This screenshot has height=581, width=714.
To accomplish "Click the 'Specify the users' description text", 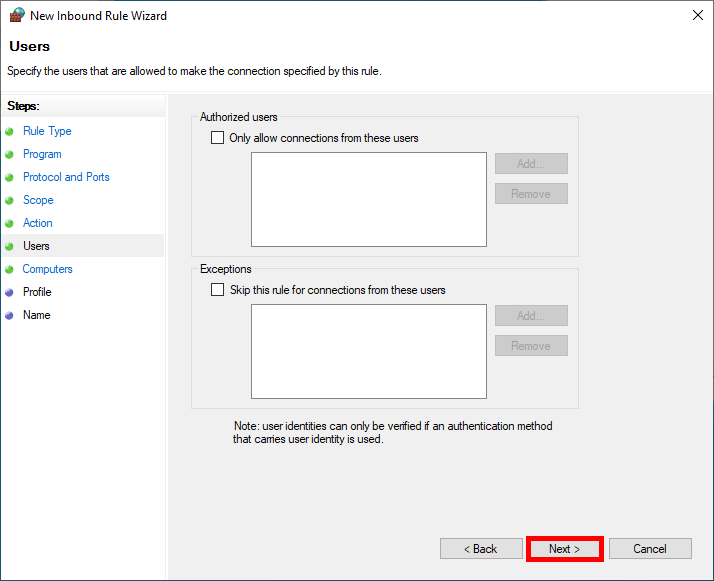I will (194, 71).
